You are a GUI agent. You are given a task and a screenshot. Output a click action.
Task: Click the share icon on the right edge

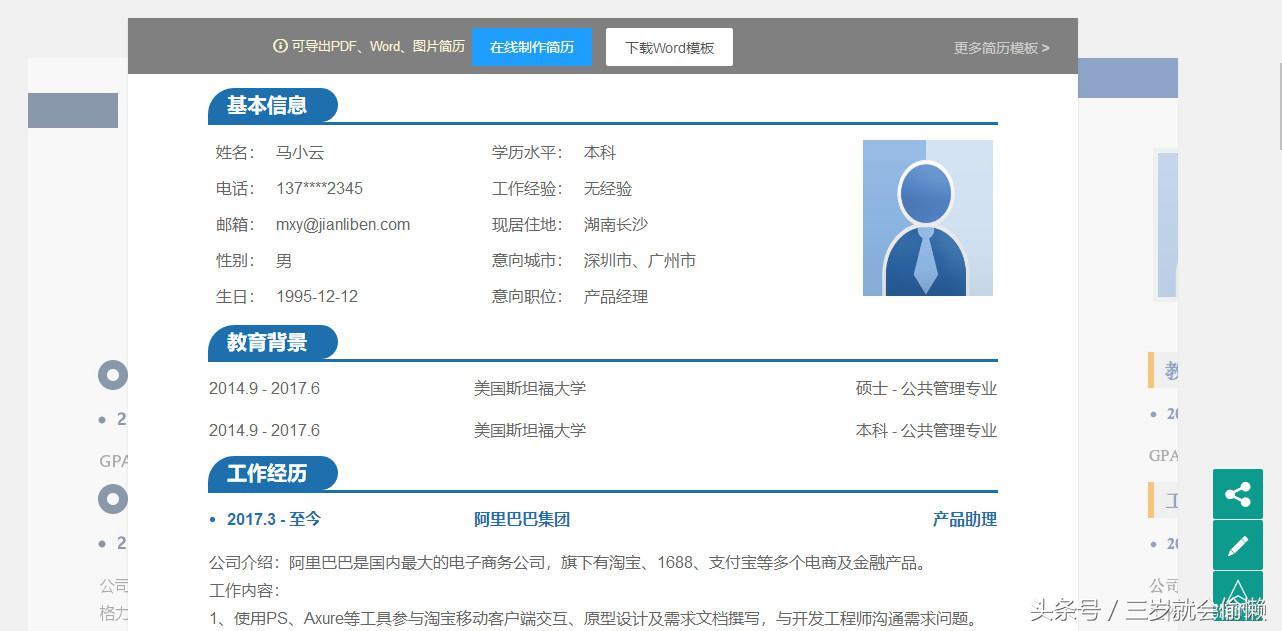coord(1238,494)
